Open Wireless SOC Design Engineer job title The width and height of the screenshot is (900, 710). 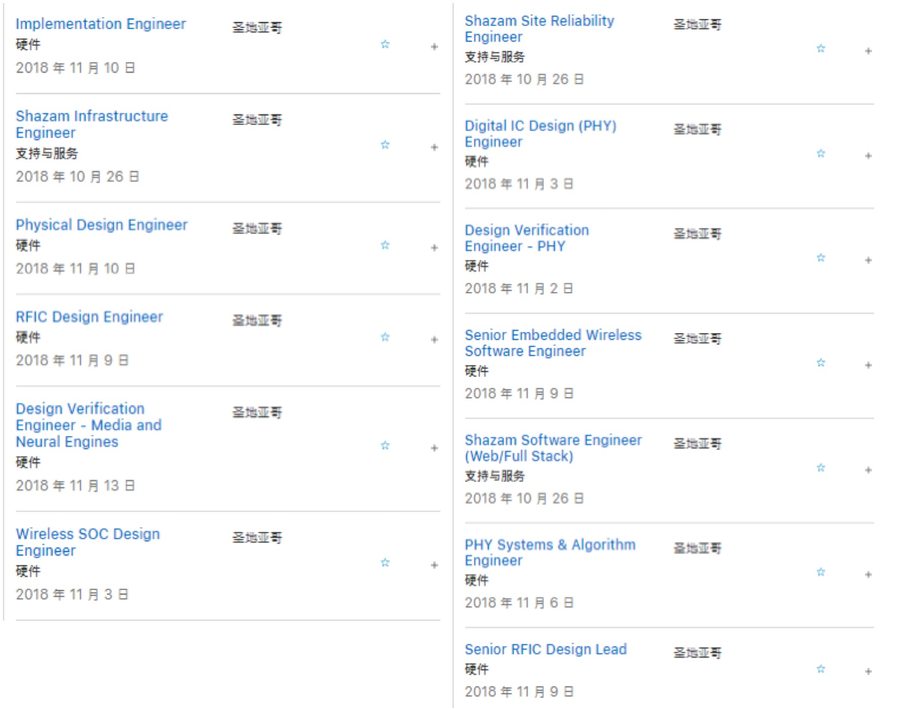point(88,542)
